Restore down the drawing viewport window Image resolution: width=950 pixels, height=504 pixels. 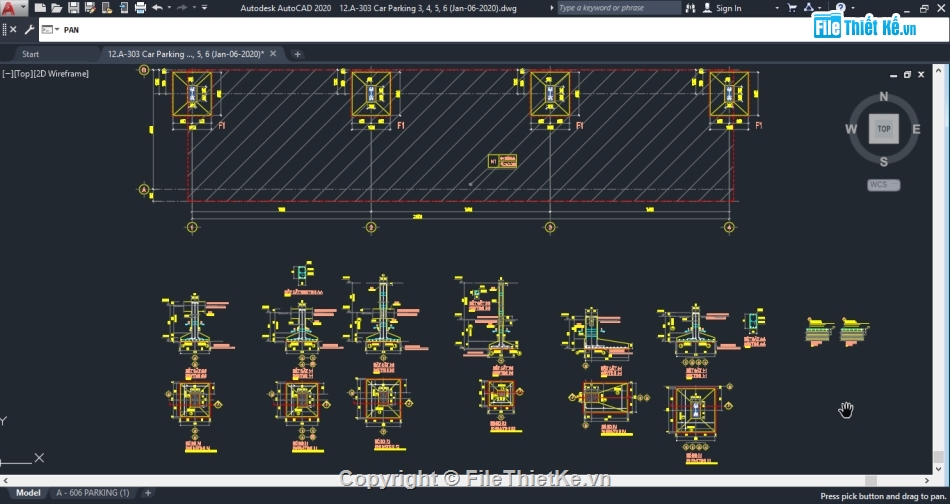pyautogui.click(x=907, y=75)
